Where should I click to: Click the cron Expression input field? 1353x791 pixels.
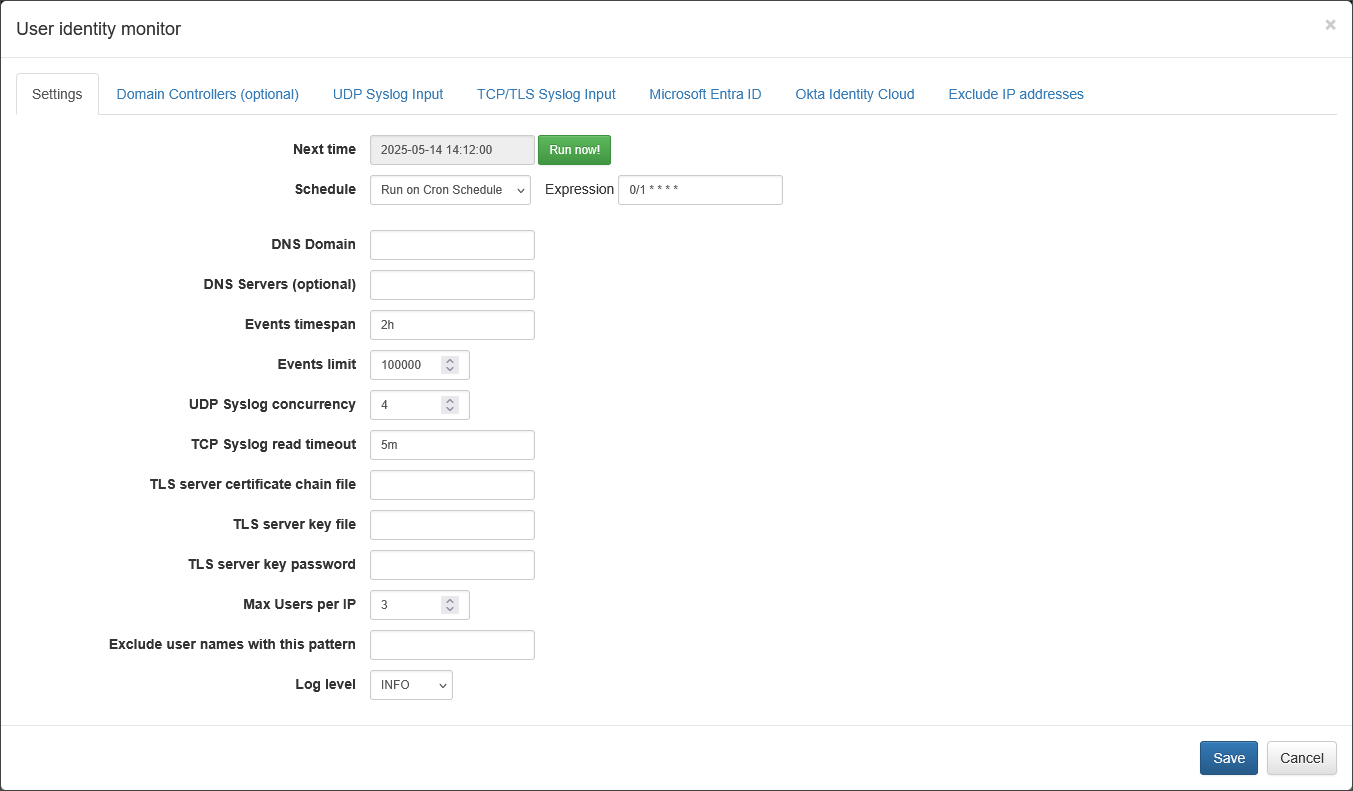[700, 190]
